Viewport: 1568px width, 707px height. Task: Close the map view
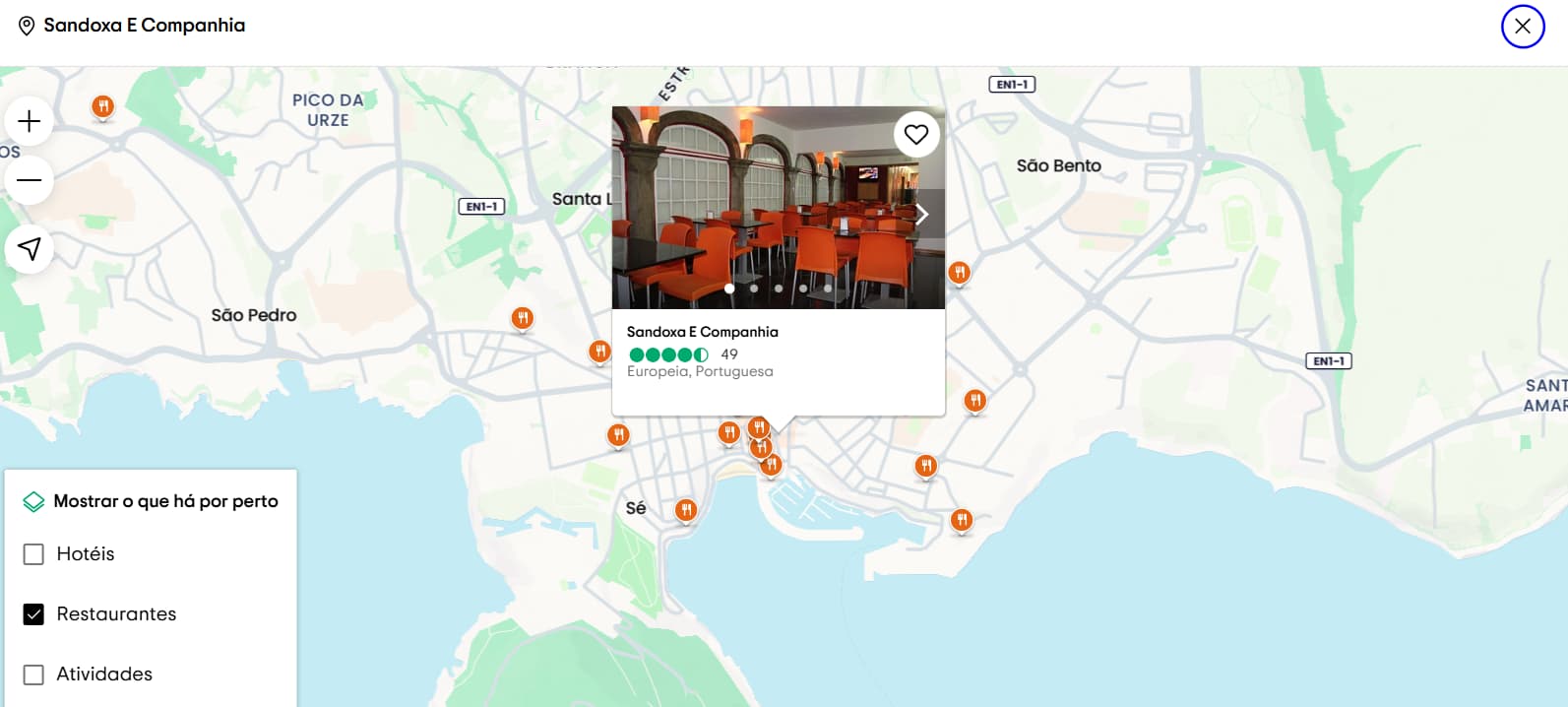tap(1522, 27)
